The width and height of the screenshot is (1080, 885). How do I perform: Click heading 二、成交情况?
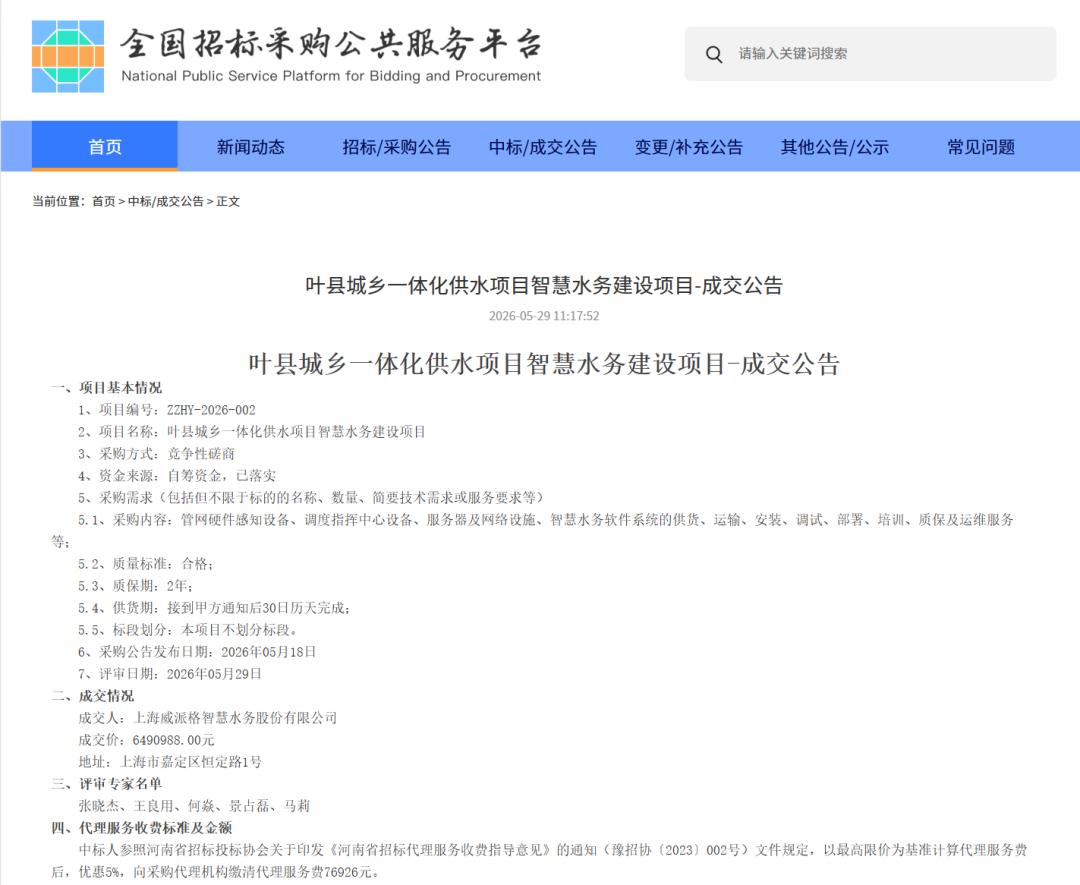click(x=93, y=696)
